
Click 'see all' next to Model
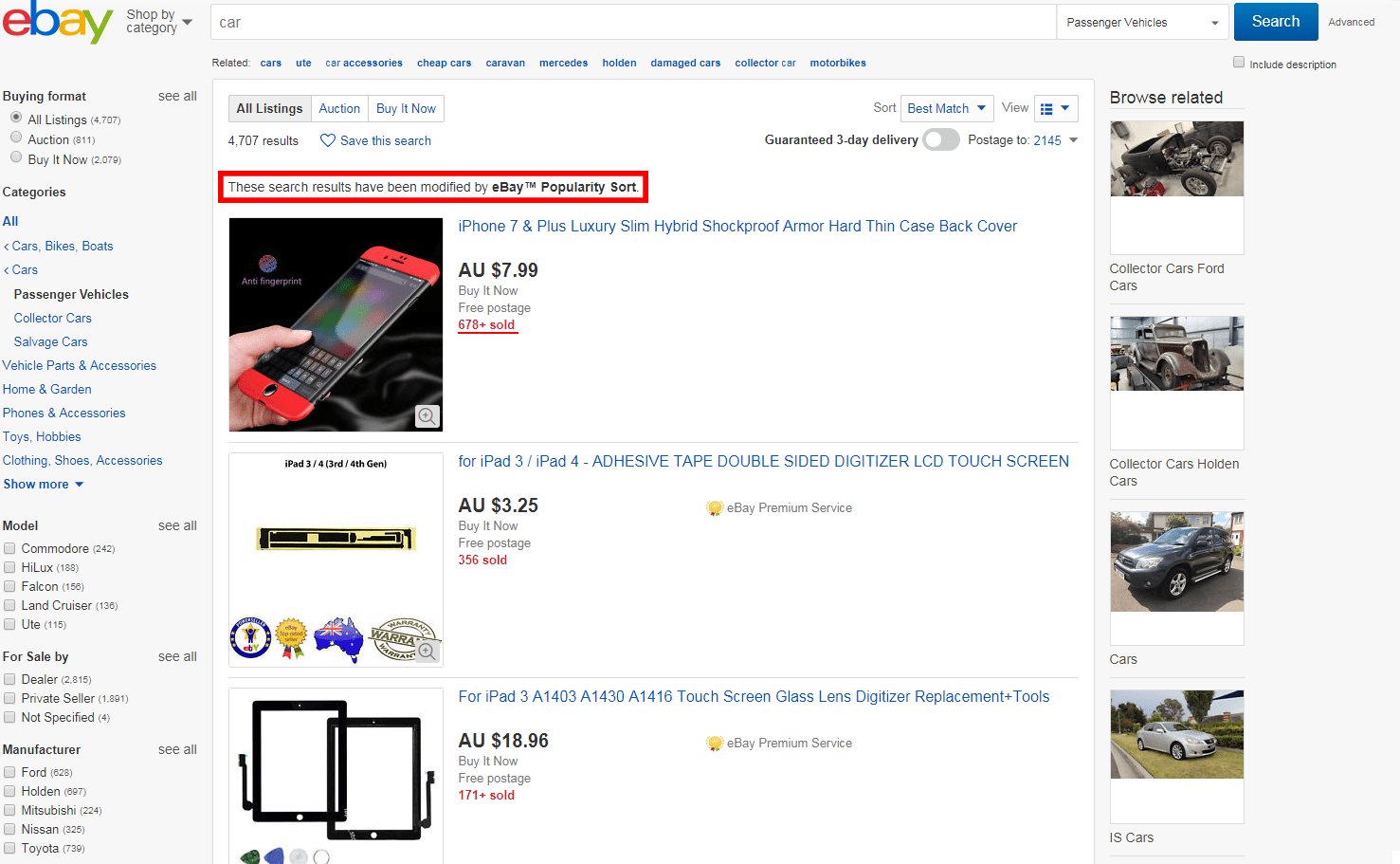click(177, 525)
